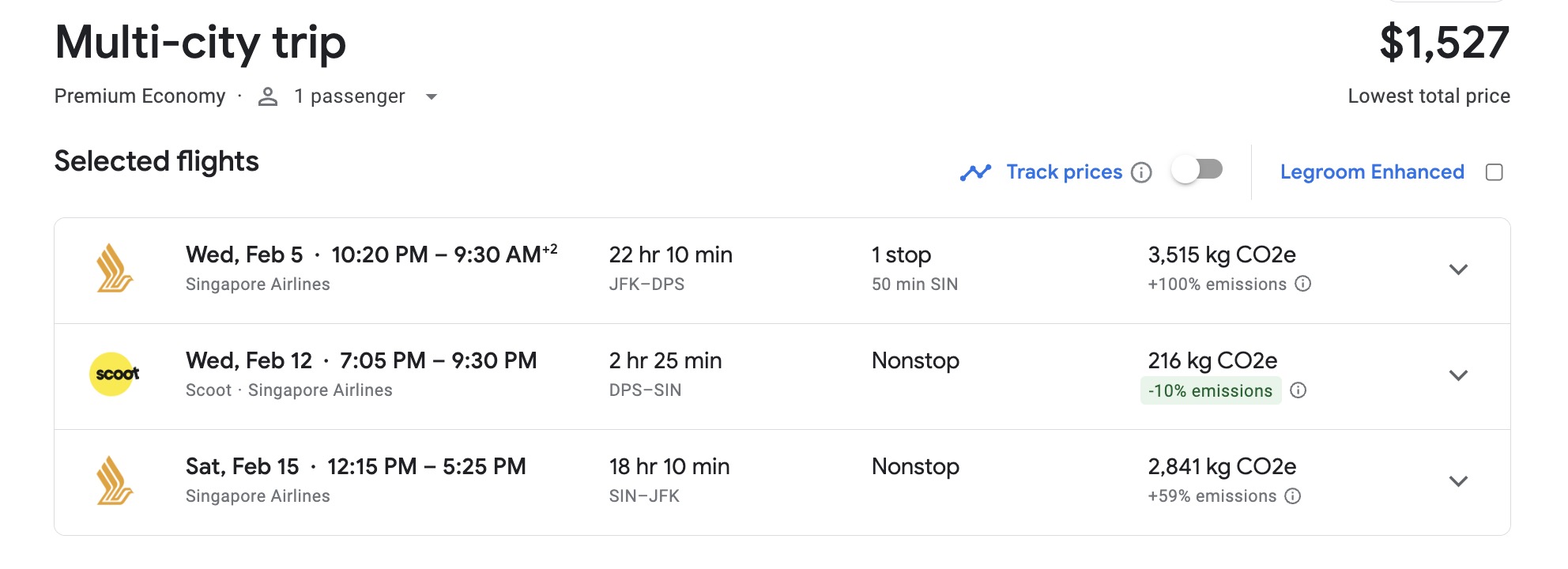Click the passenger person icon
Screen dimensions: 1568x569
[268, 96]
